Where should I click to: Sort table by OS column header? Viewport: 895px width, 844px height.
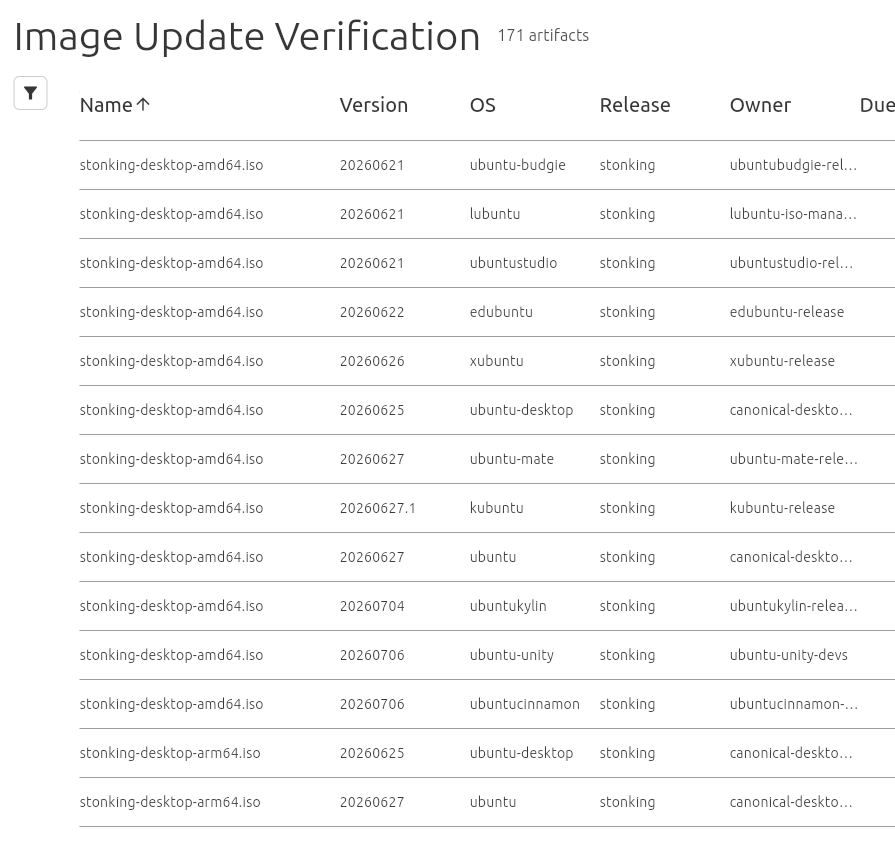[482, 105]
